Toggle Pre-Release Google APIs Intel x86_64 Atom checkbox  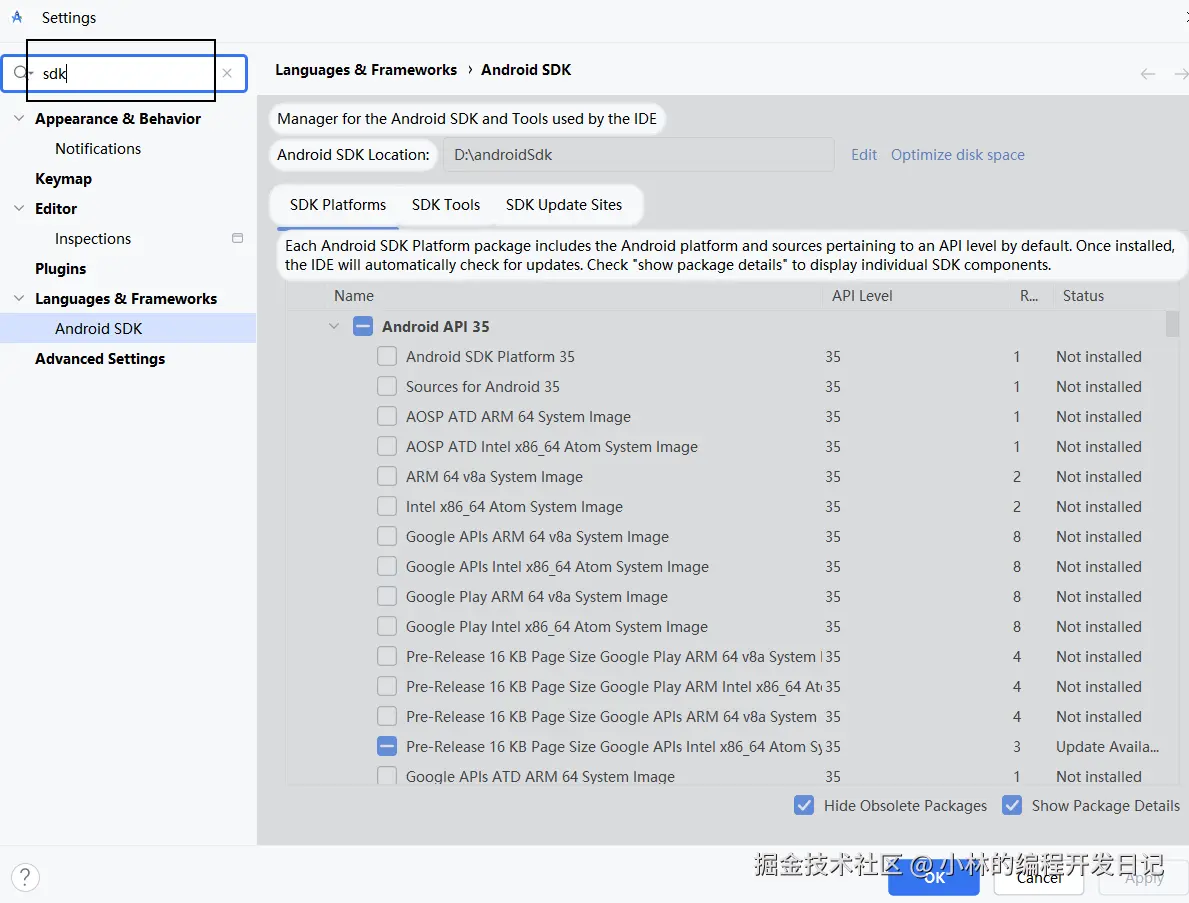(x=387, y=747)
